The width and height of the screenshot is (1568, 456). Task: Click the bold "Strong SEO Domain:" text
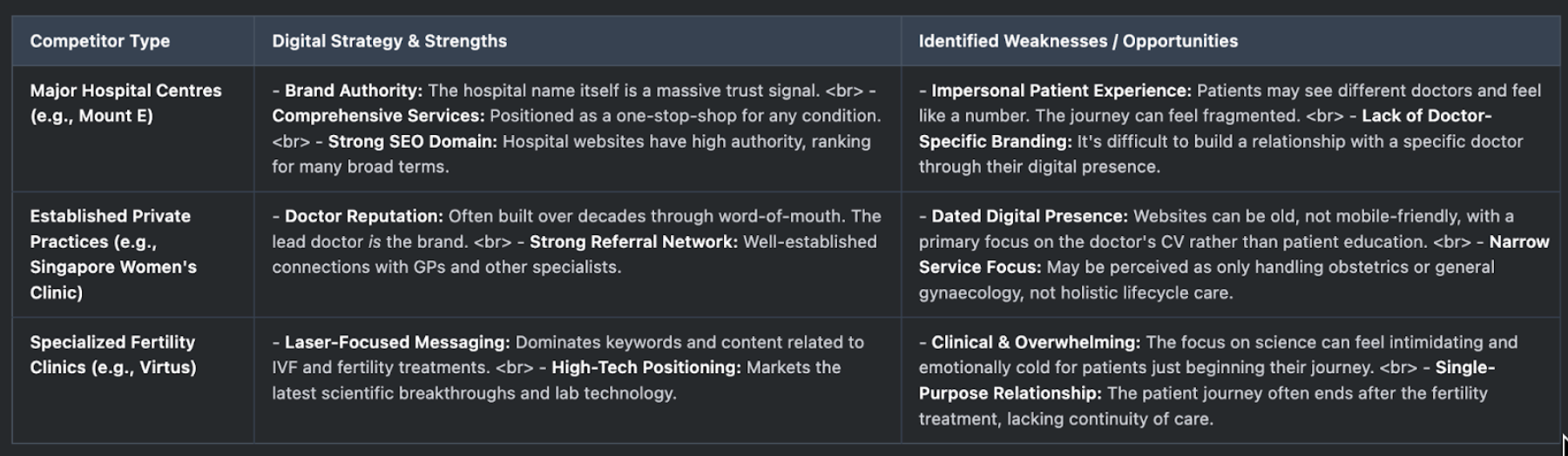pos(412,141)
